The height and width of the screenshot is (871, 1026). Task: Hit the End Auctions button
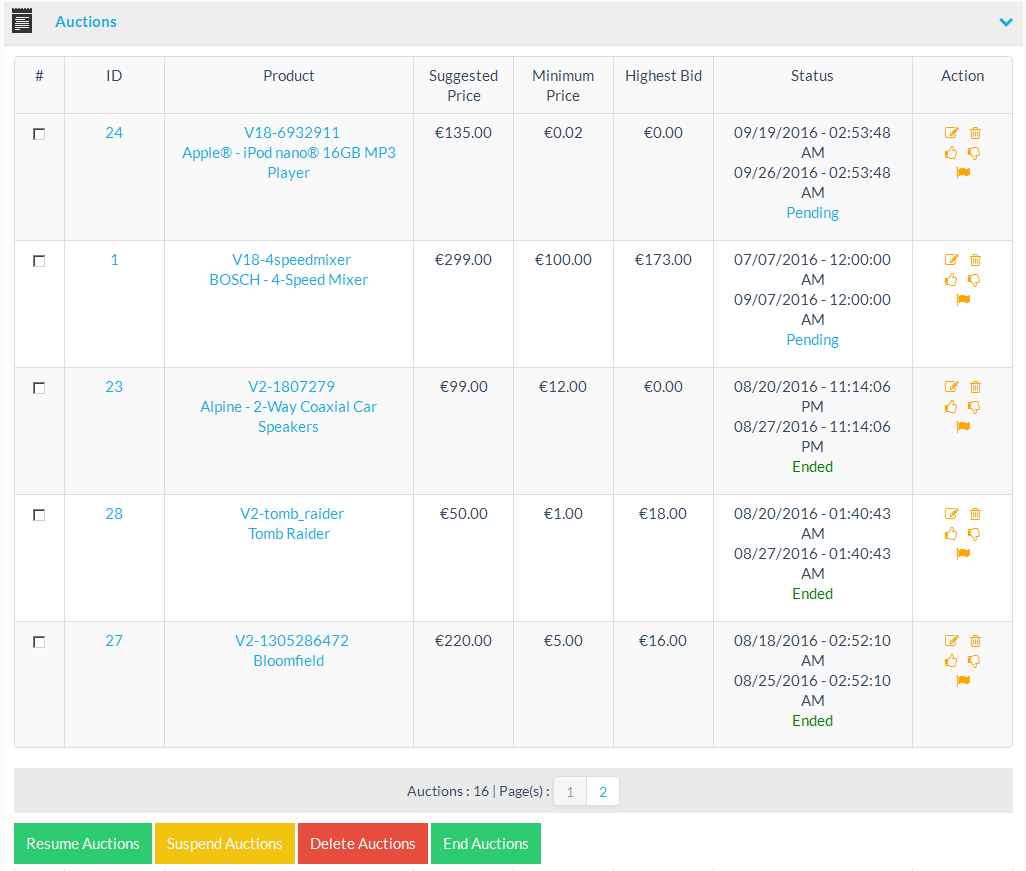(x=486, y=844)
